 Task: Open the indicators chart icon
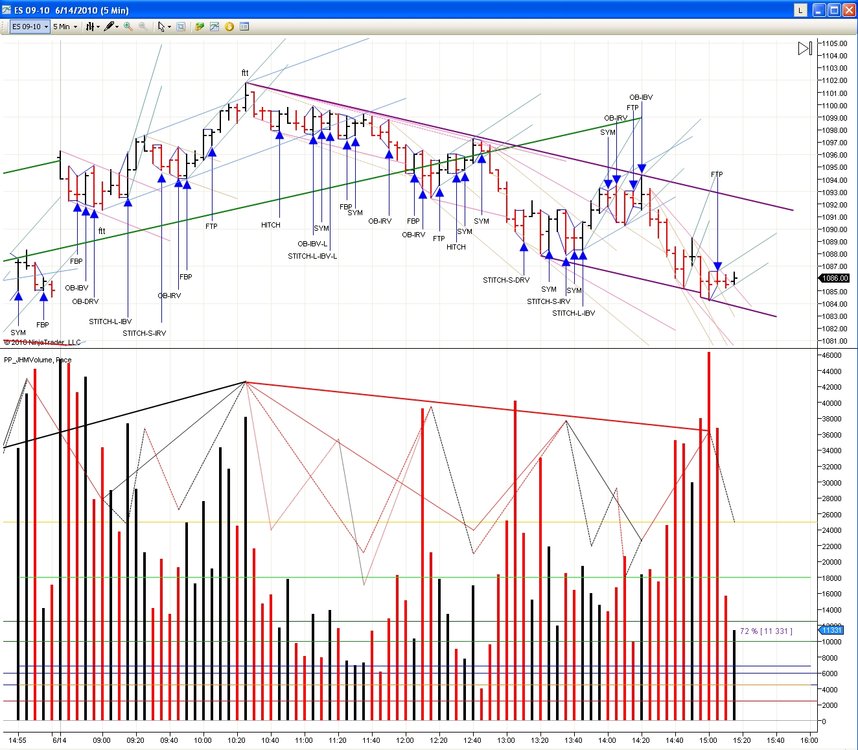[x=214, y=26]
